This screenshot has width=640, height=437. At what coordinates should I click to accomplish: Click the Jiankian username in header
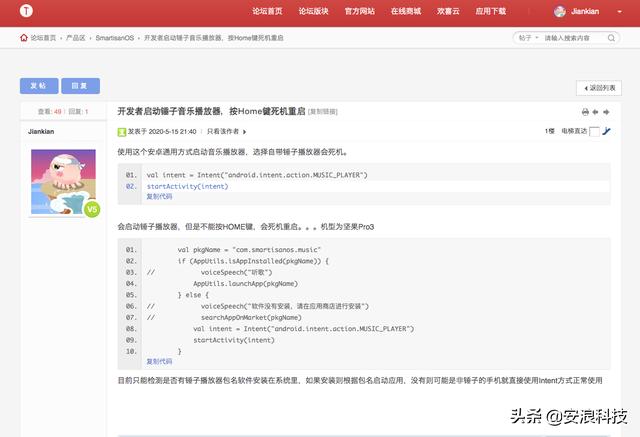coord(585,11)
